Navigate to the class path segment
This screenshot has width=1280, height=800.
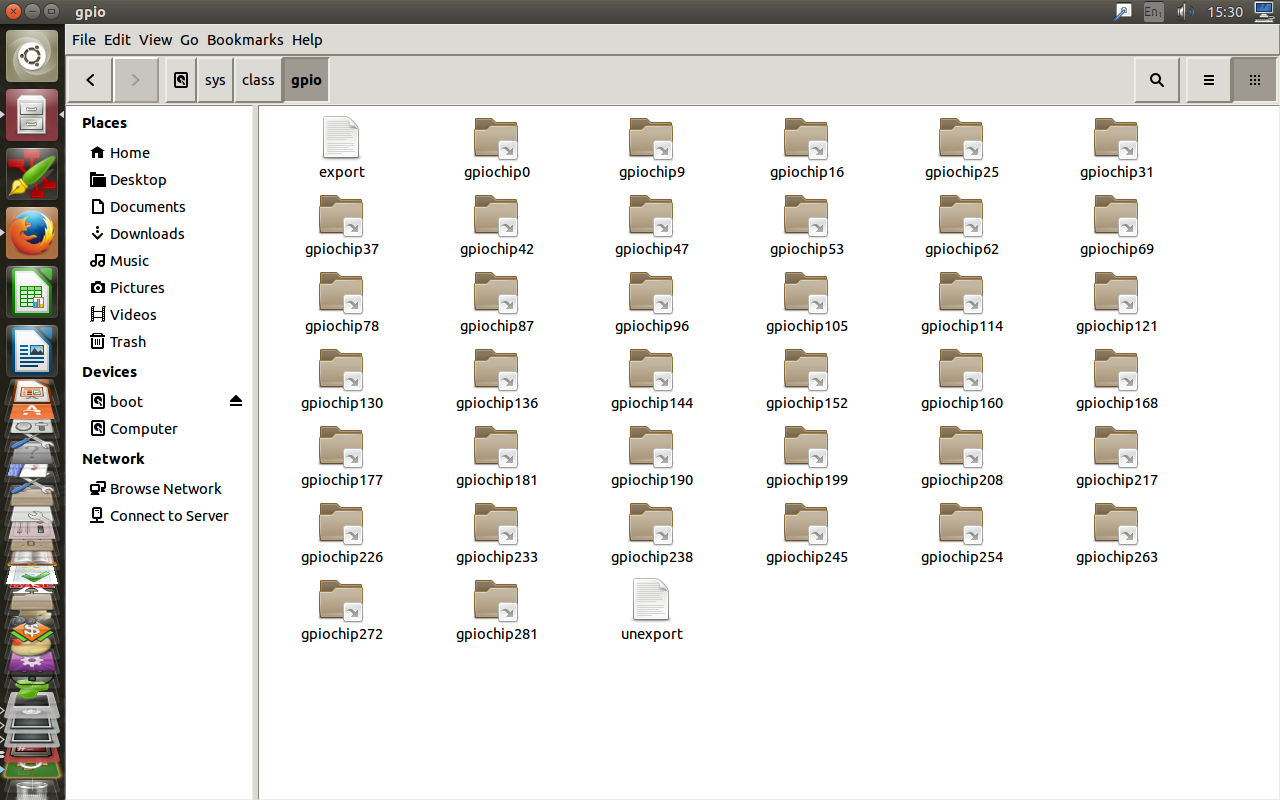tap(258, 80)
